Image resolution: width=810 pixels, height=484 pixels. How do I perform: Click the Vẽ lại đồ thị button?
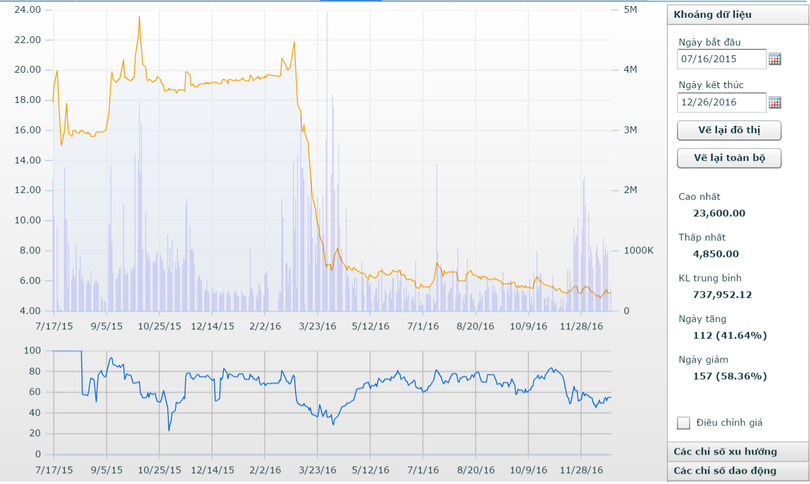[728, 132]
